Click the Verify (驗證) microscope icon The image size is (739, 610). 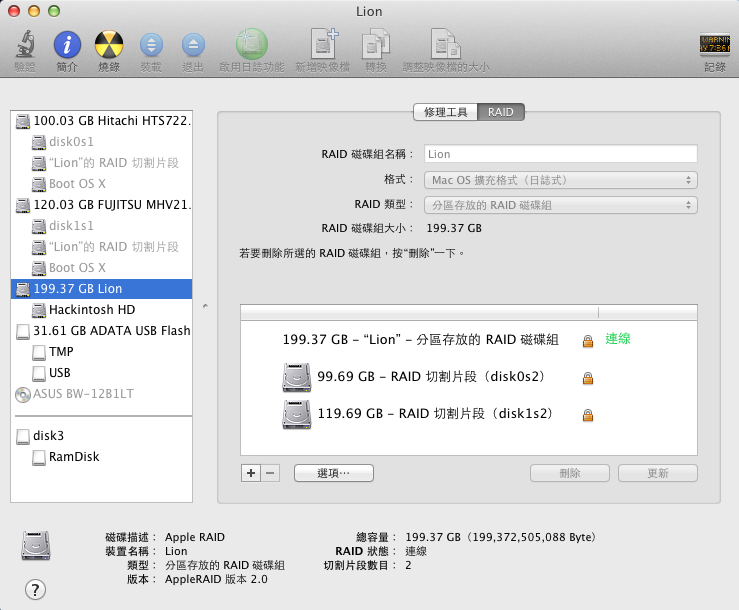pyautogui.click(x=25, y=44)
